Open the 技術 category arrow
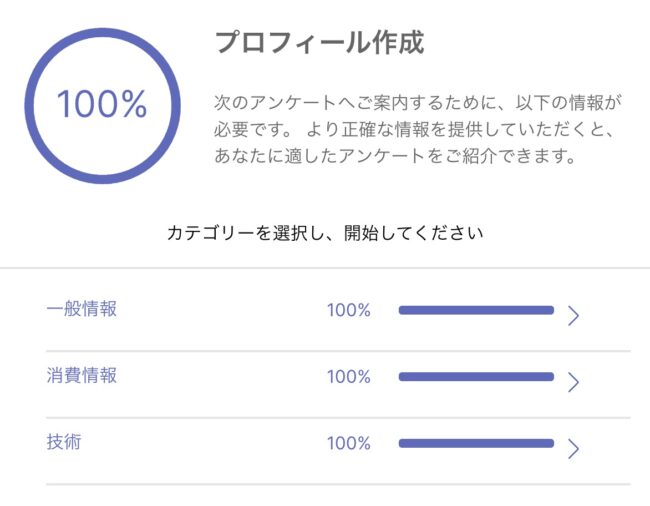The width and height of the screenshot is (650, 506). tap(573, 448)
